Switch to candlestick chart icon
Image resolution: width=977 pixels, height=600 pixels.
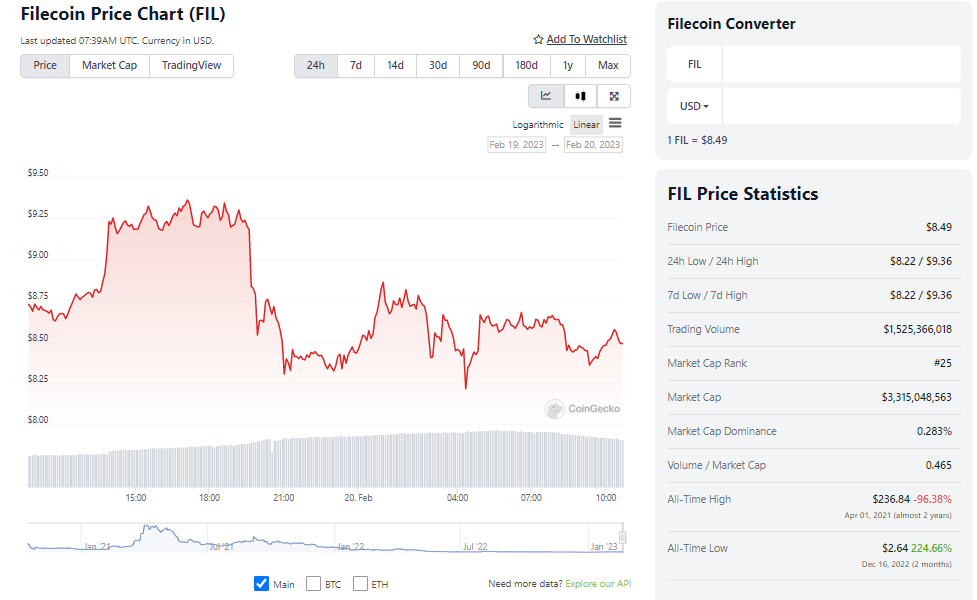581,96
